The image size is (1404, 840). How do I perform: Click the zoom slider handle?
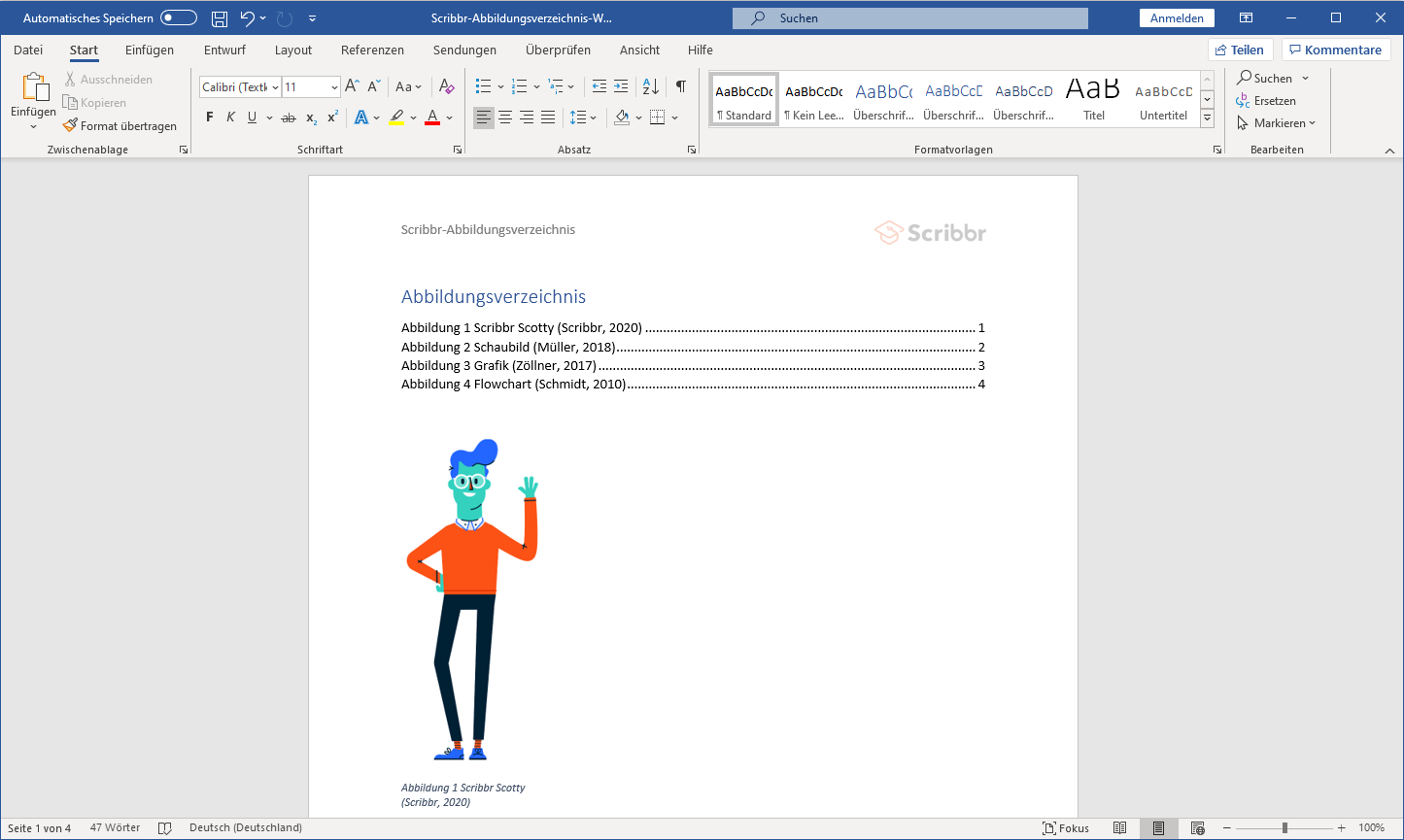pos(1284,828)
